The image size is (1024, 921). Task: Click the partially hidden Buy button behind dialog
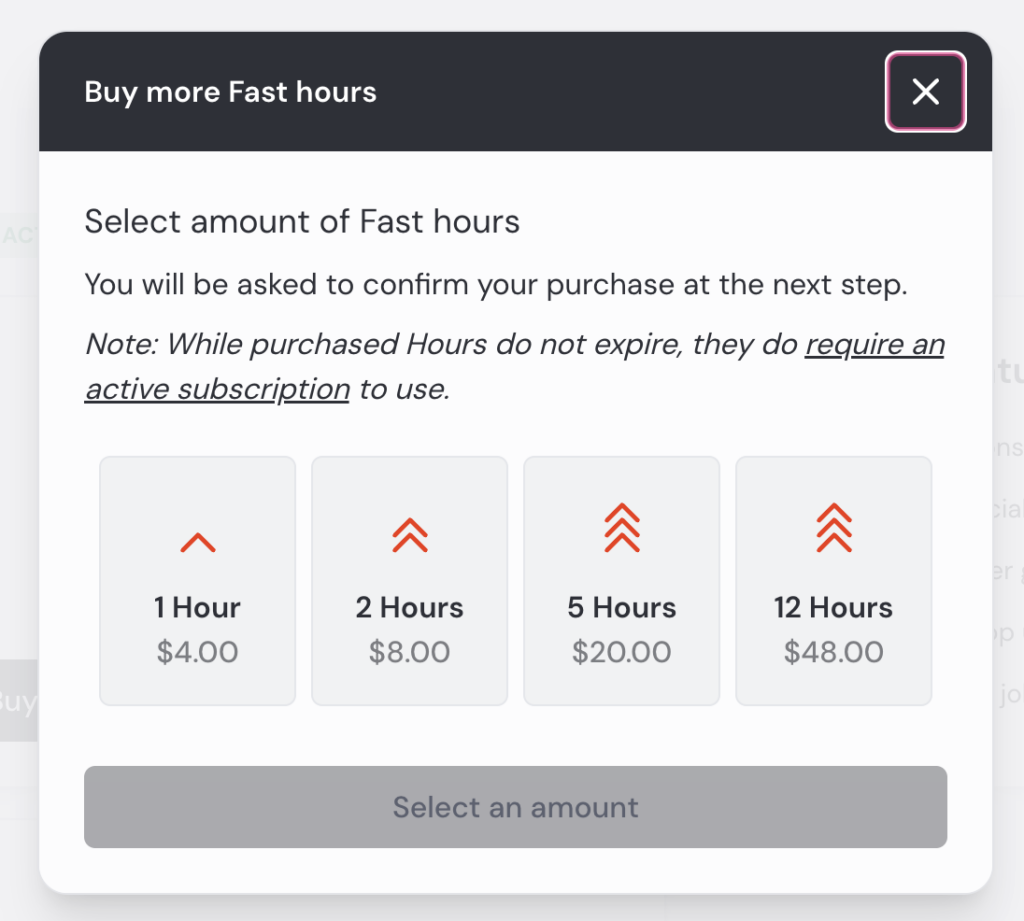18,701
